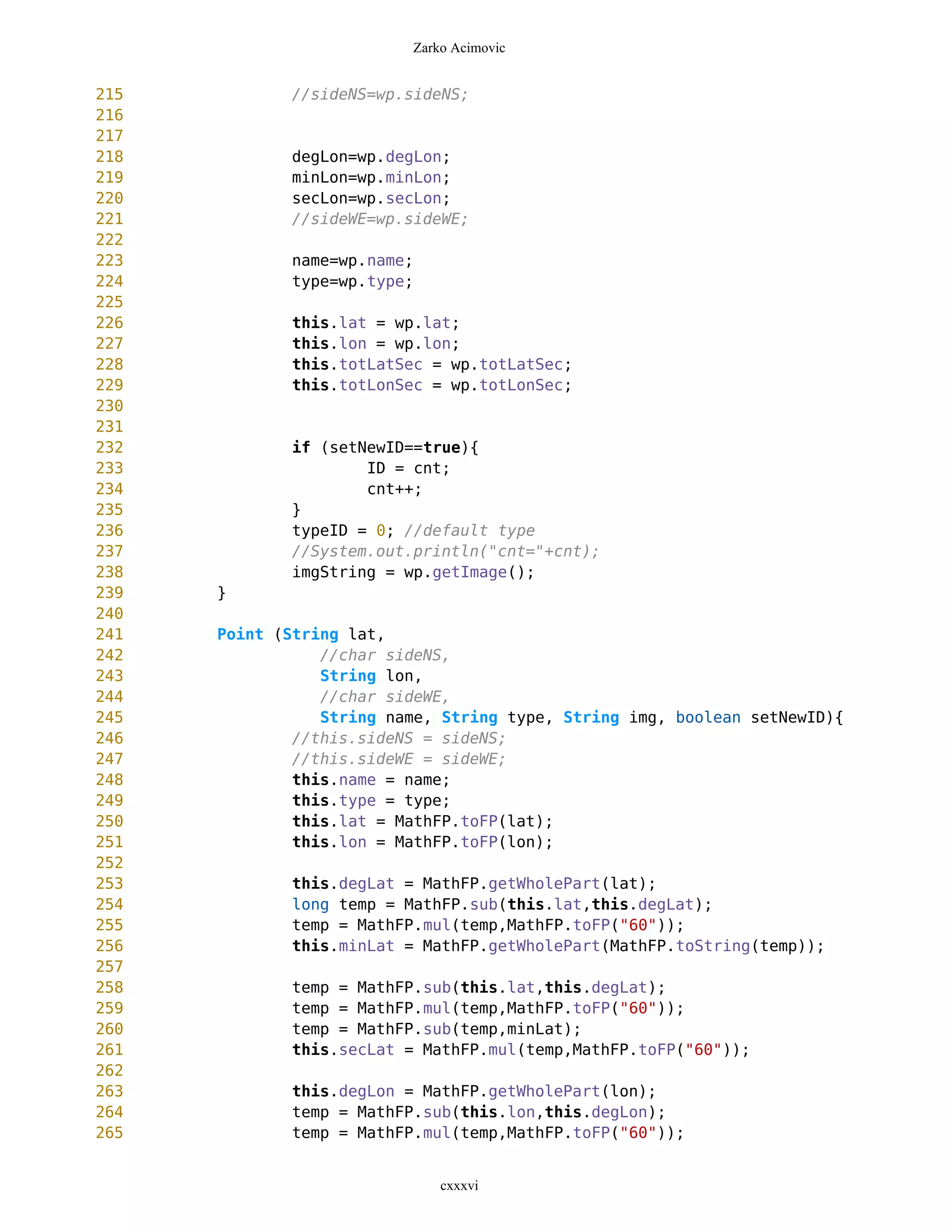Click this.secLat assignment on line 261
This screenshot has height=1232, width=952.
click(x=520, y=1049)
